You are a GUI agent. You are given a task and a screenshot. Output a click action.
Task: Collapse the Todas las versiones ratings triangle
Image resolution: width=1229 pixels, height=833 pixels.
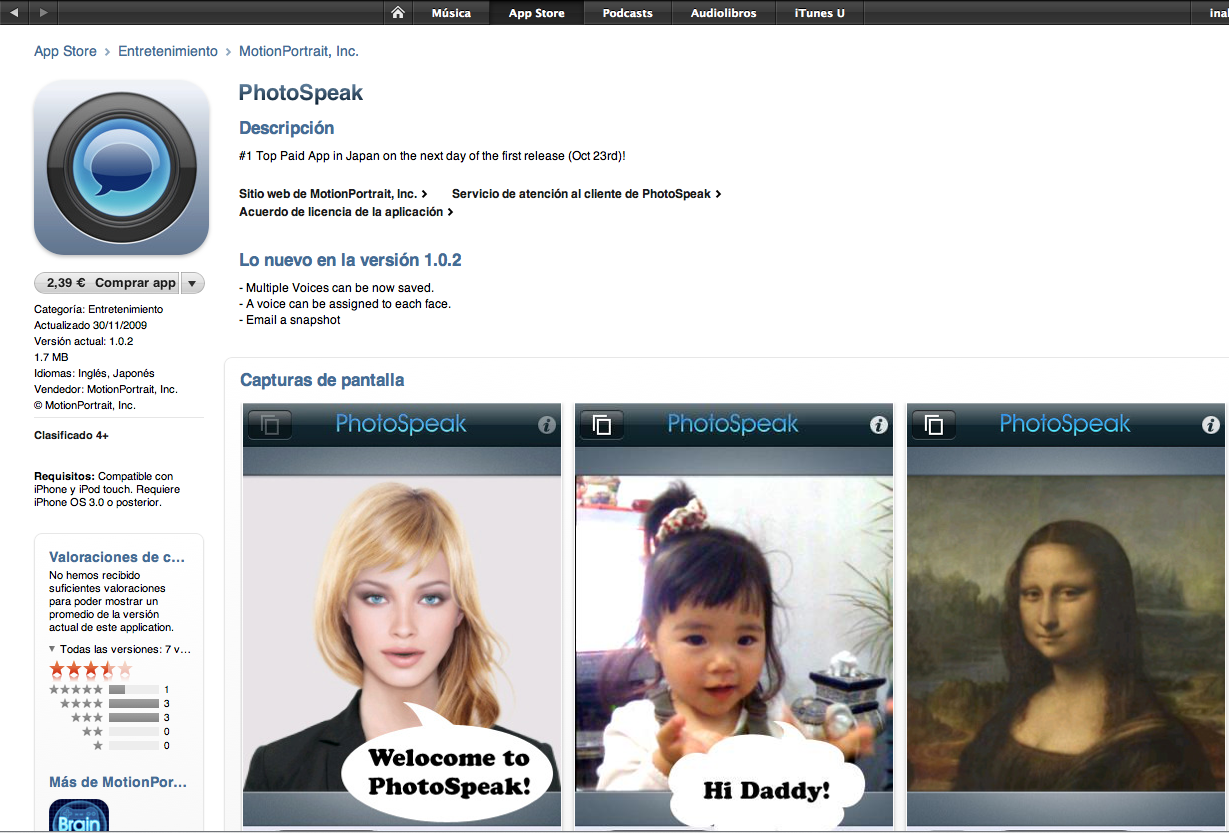click(52, 649)
